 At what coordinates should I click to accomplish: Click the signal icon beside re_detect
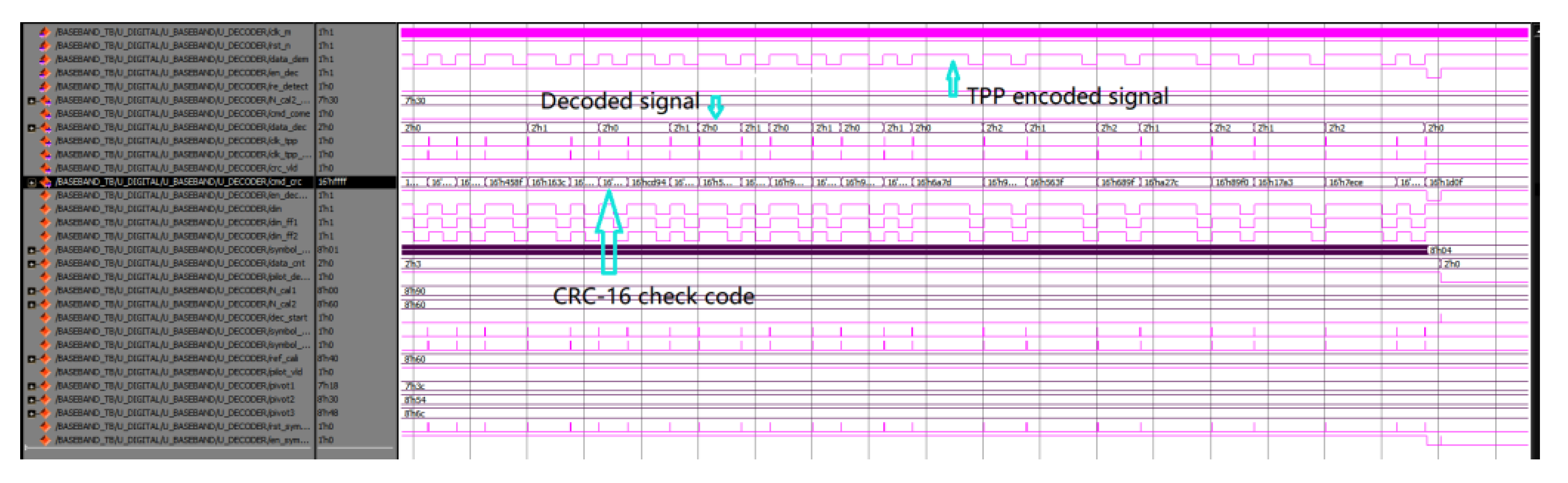pyautogui.click(x=44, y=87)
